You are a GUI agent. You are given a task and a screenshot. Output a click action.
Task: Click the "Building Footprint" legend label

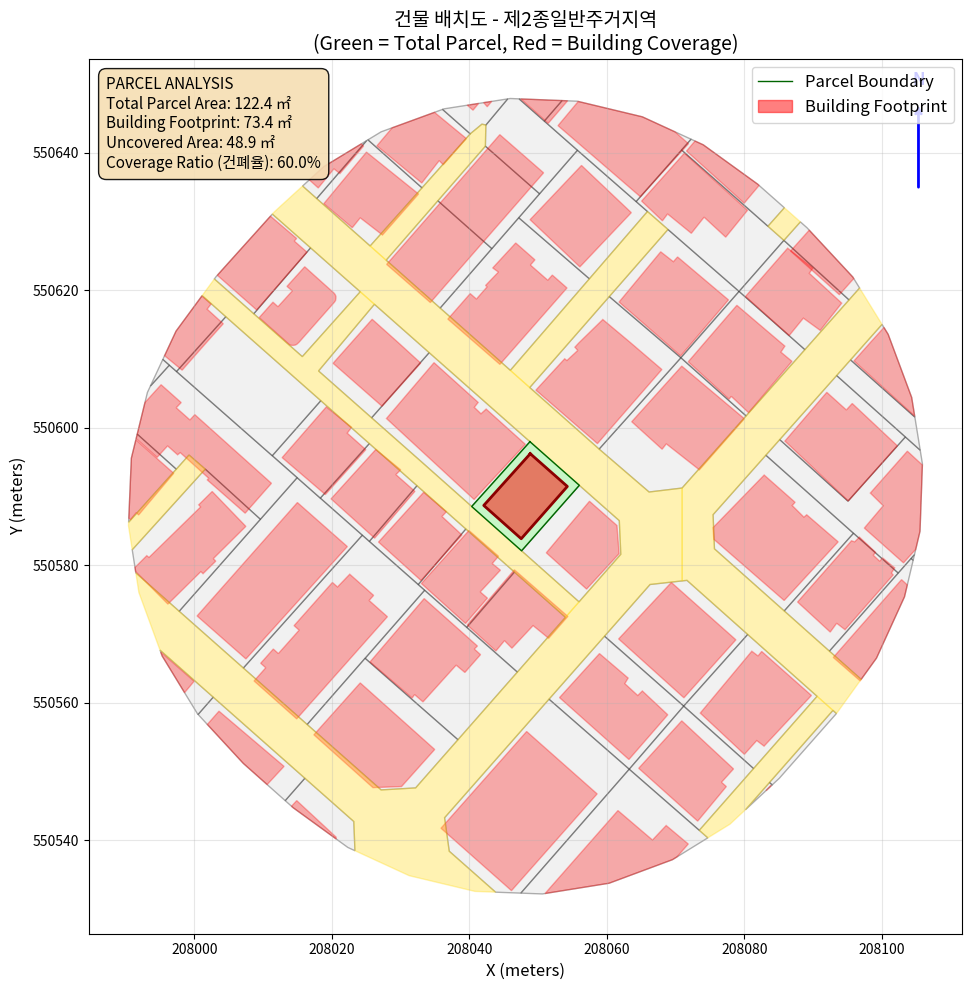[x=875, y=107]
